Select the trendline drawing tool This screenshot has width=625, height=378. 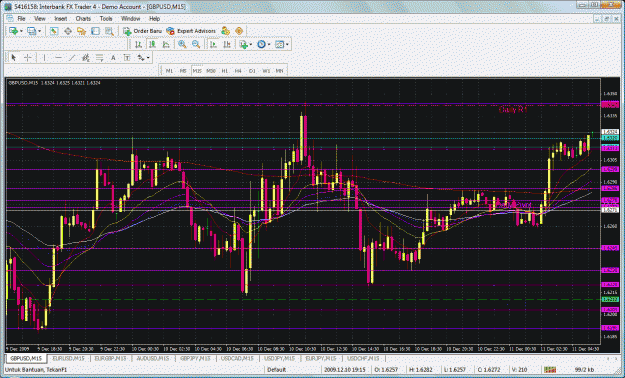click(72, 58)
